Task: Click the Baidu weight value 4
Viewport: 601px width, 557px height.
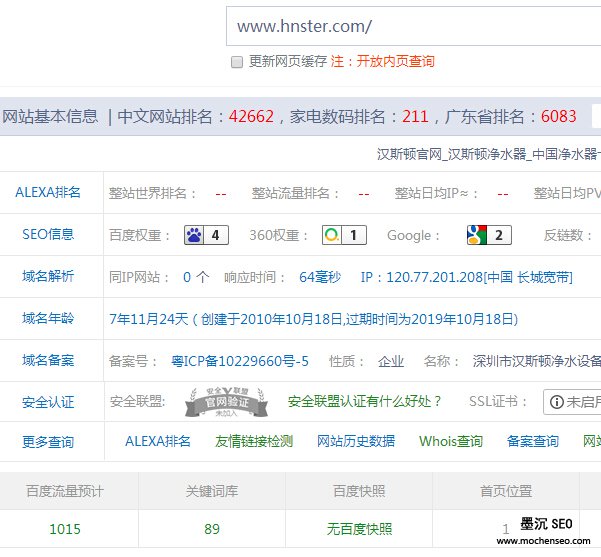Action: [216, 235]
